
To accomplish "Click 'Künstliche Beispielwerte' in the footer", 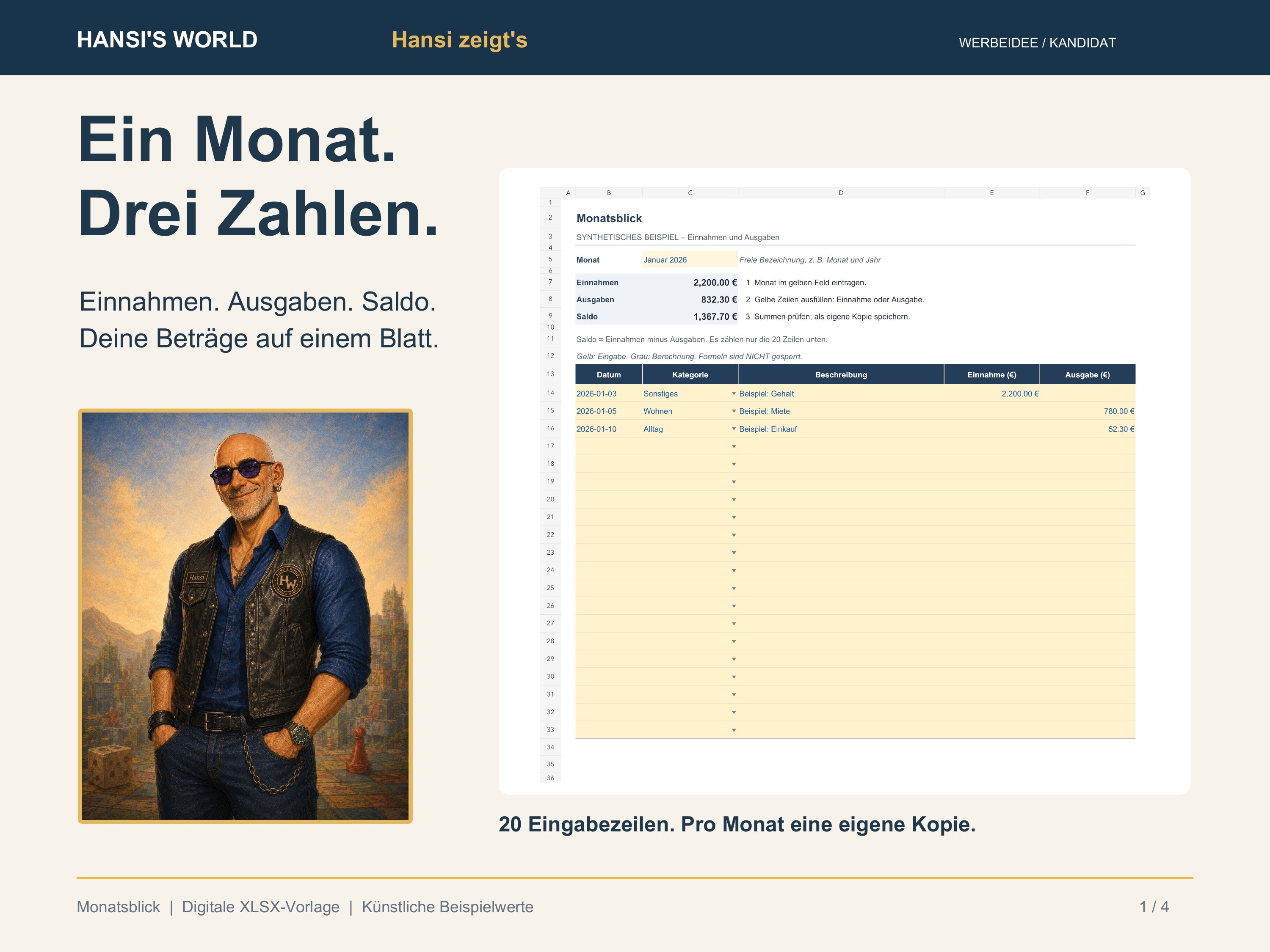I will click(447, 907).
